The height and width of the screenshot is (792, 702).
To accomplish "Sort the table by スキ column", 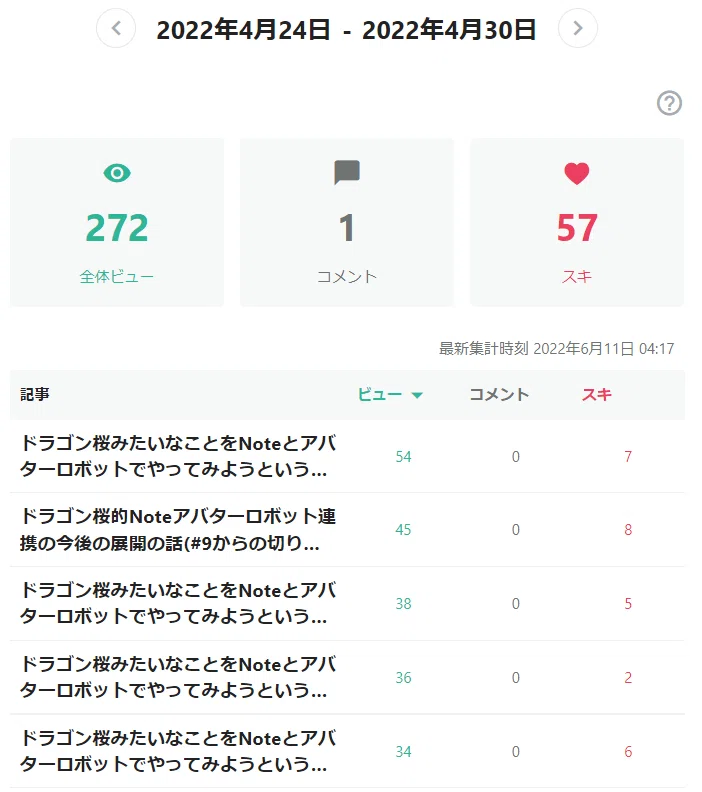I will point(596,394).
